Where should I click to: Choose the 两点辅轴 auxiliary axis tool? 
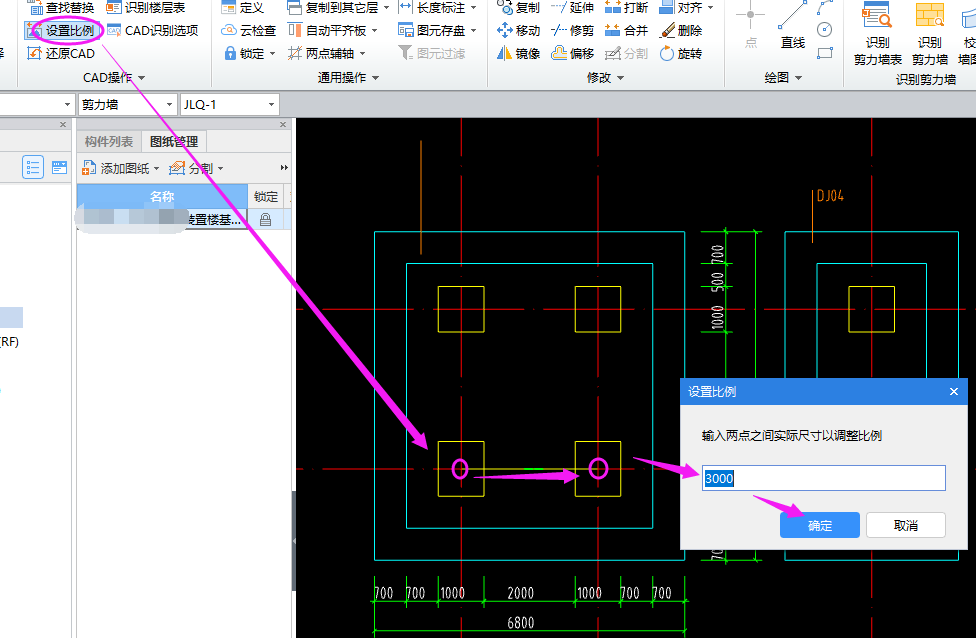pyautogui.click(x=321, y=54)
